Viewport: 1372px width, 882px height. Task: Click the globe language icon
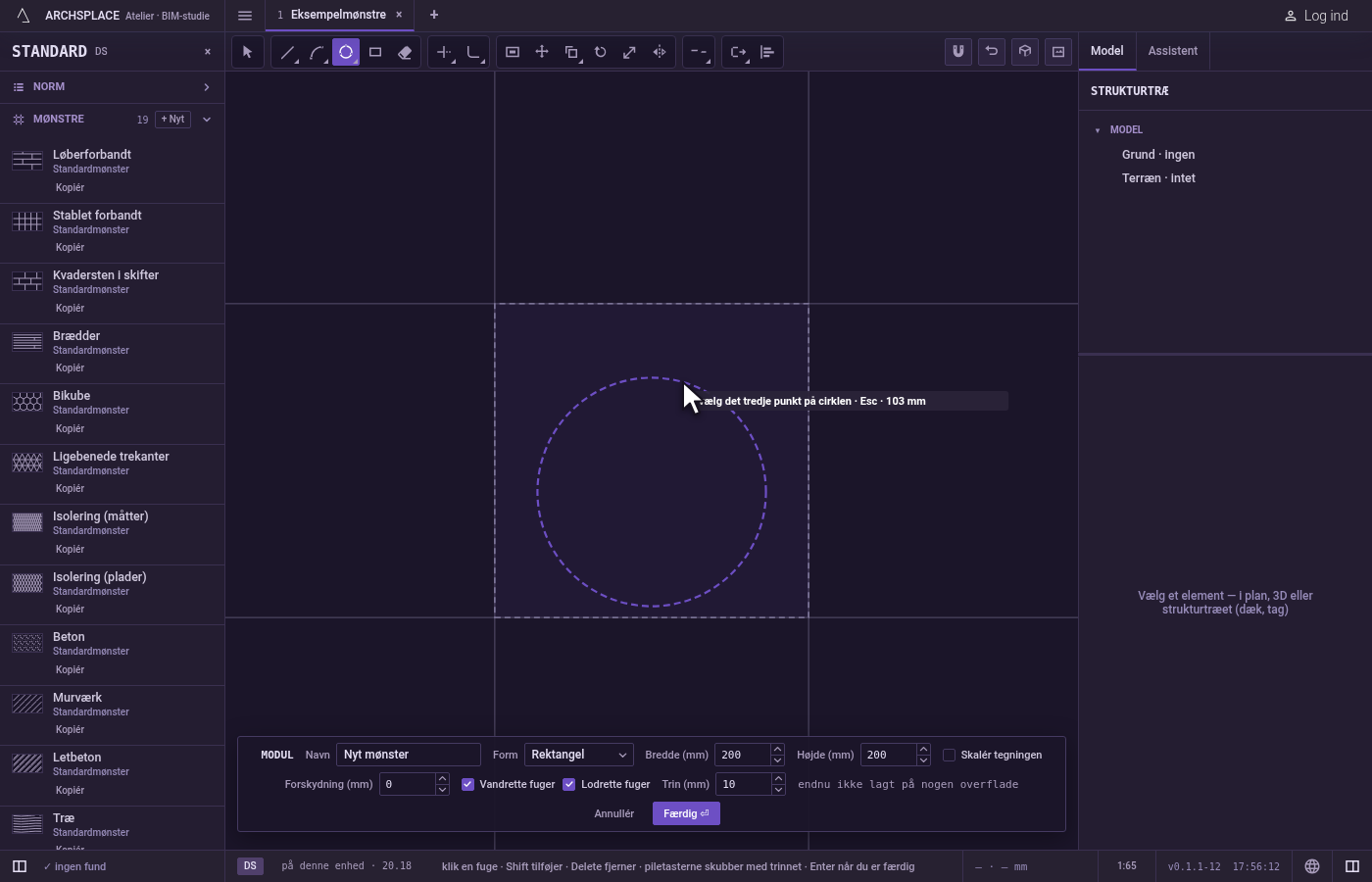click(1312, 866)
